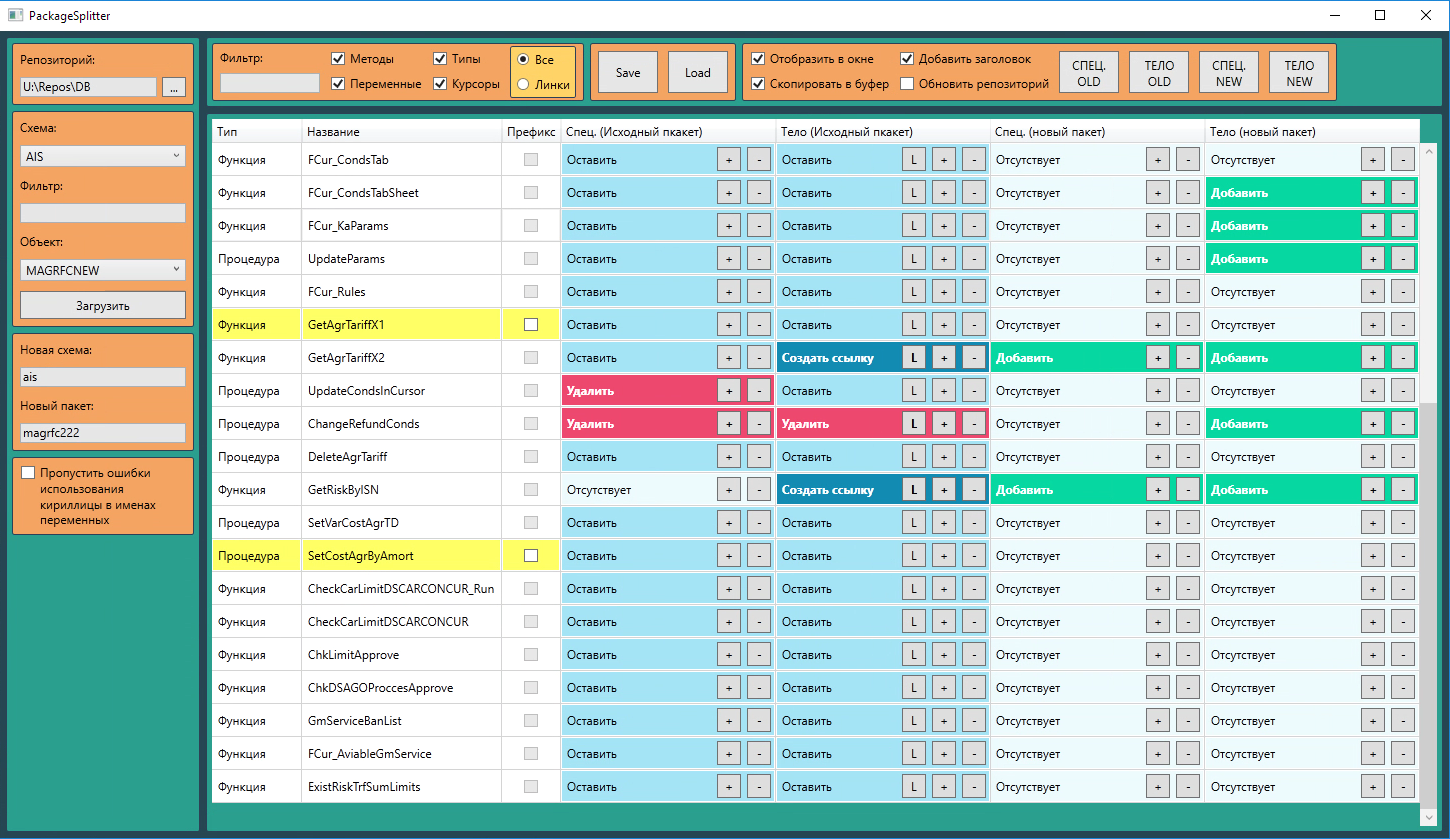Click the СПЕЦ. OLD button
The width and height of the screenshot is (1450, 839).
click(1089, 73)
